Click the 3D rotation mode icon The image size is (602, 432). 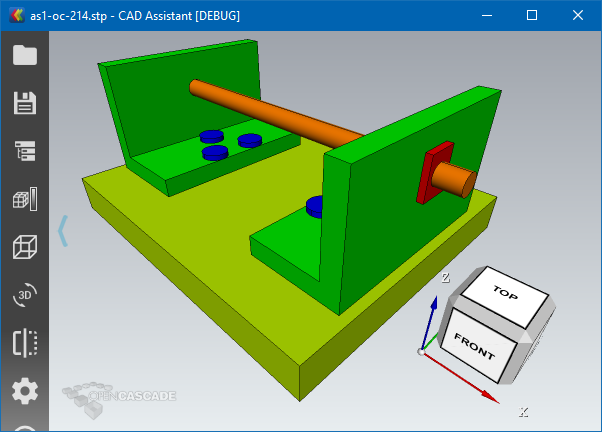pos(24,295)
